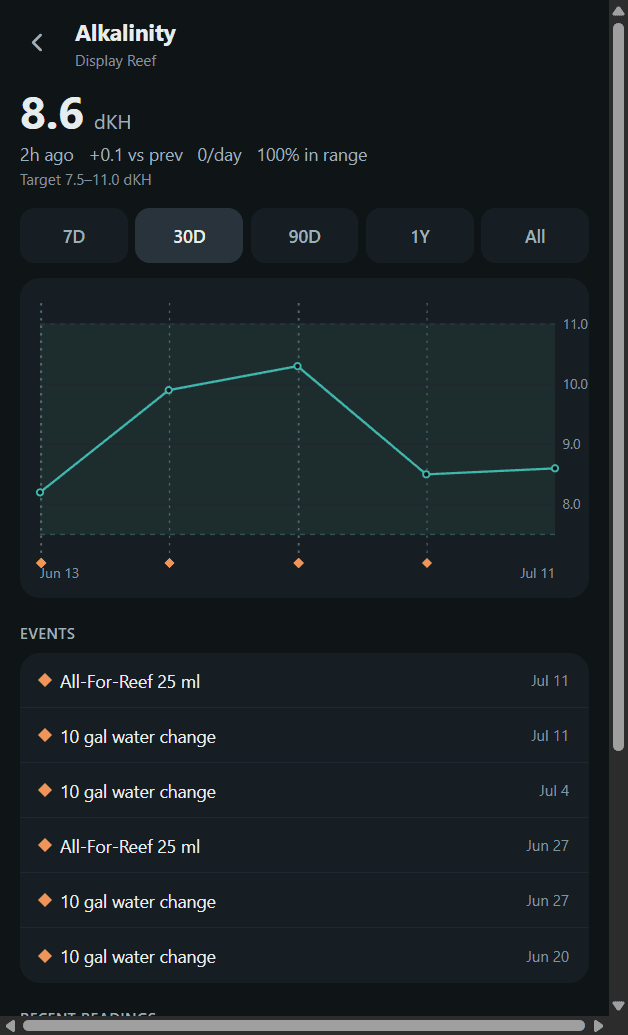Click the orange event diamond above Jun 13
The height and width of the screenshot is (1035, 628).
[41, 563]
